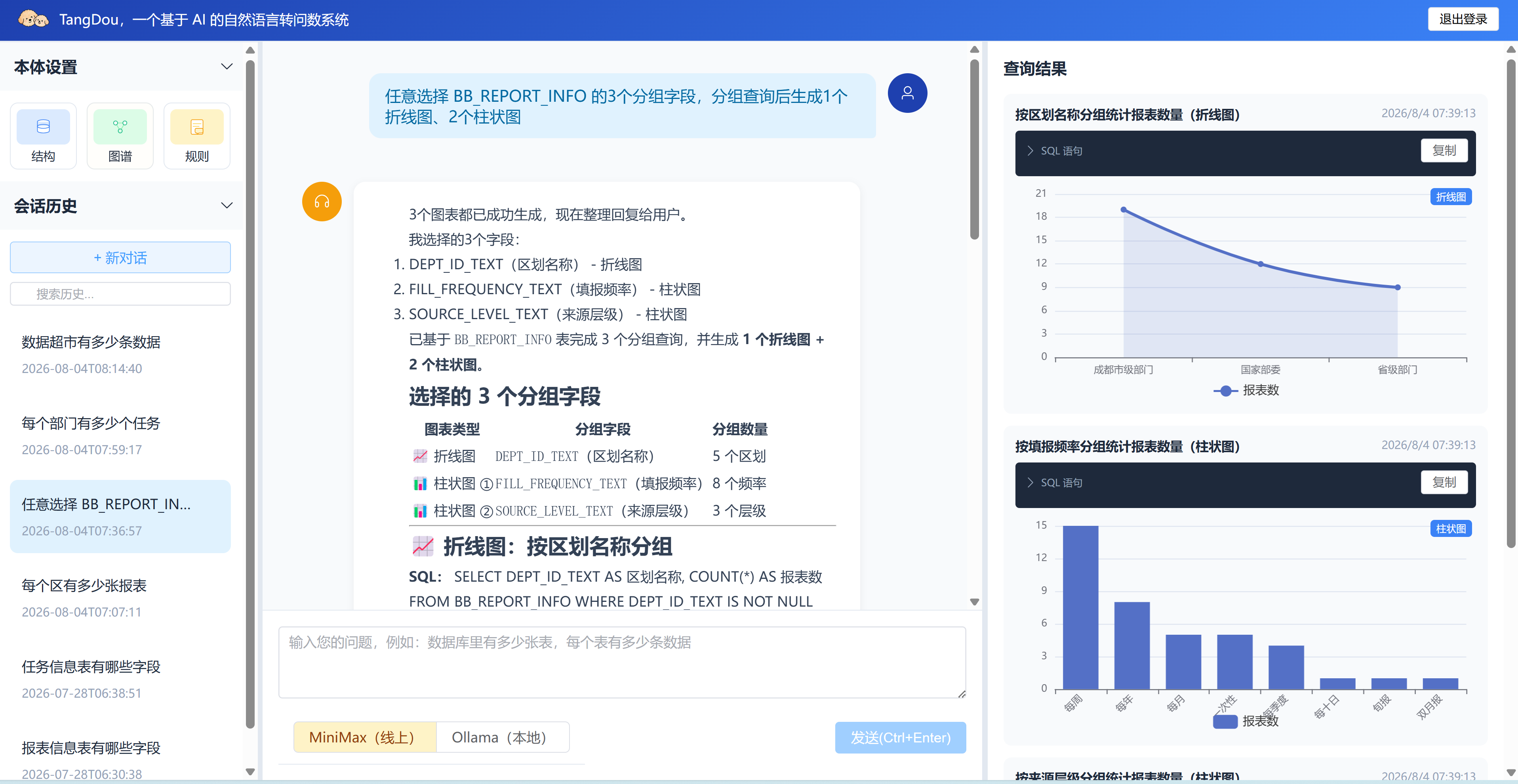The height and width of the screenshot is (784, 1518).
Task: Click the question input text area
Action: coord(622,662)
